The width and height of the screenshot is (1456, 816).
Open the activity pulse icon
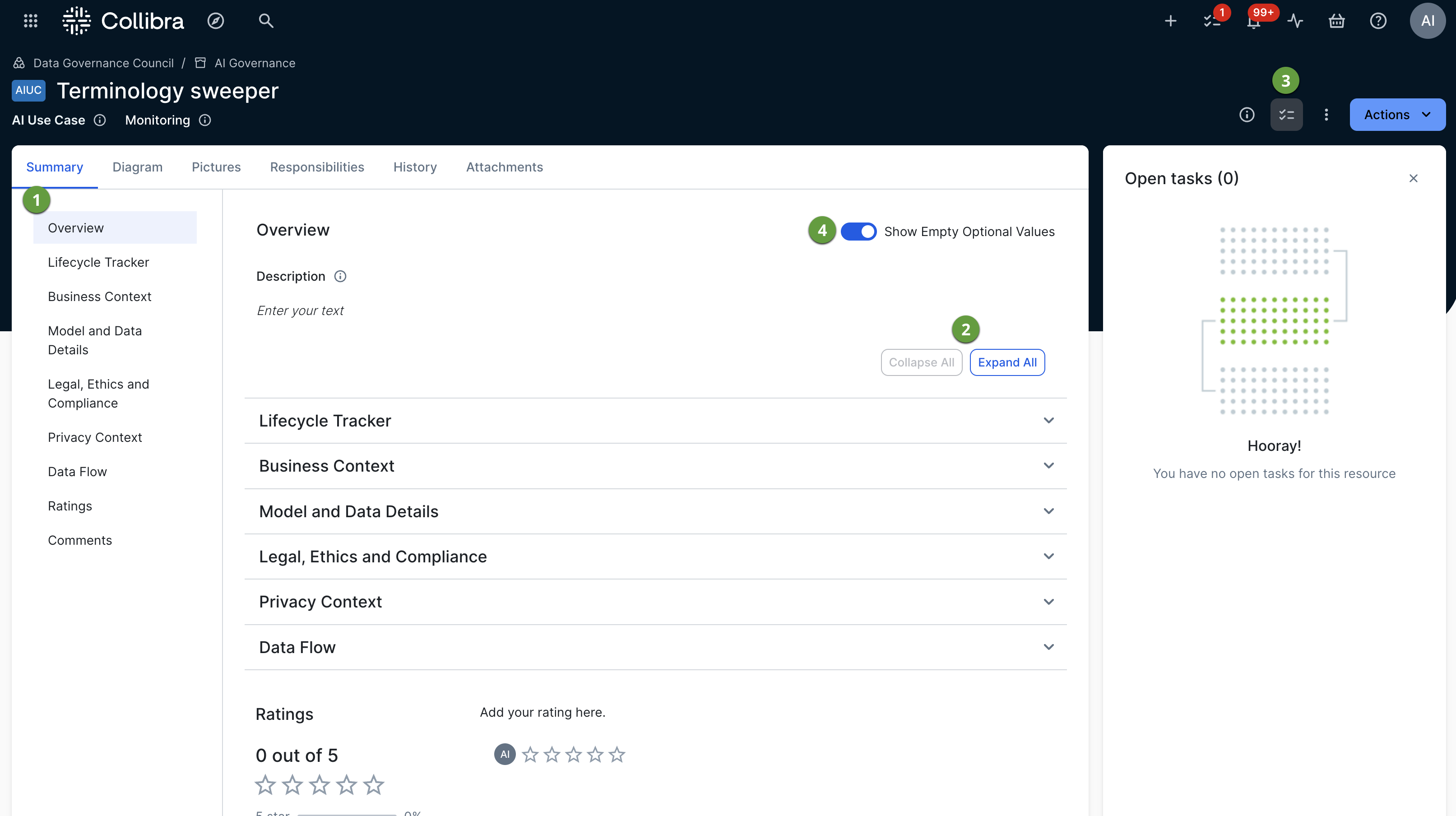click(1295, 21)
